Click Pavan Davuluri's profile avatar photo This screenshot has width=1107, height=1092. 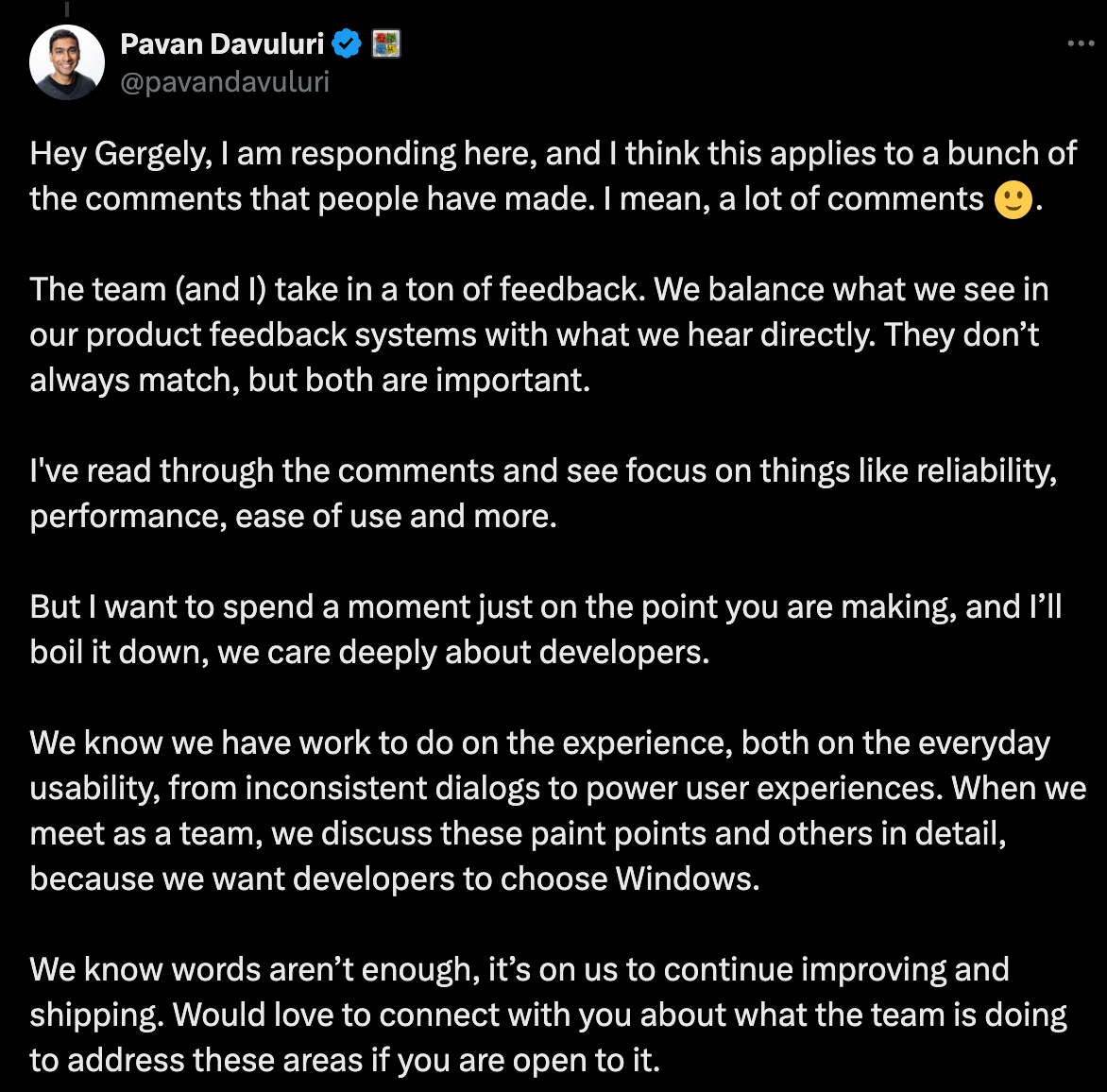click(67, 62)
